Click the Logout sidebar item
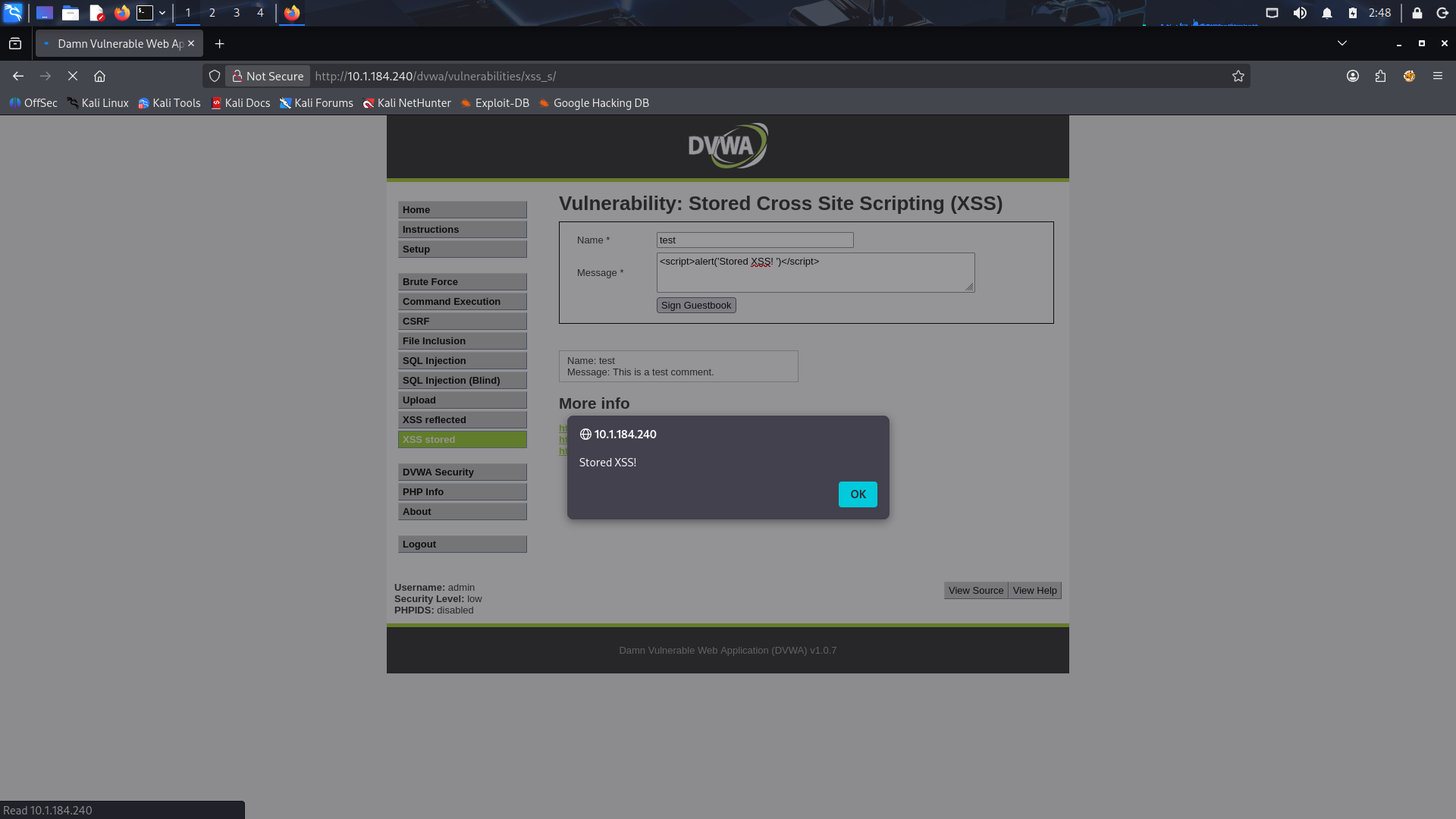The image size is (1456, 819). 463,544
